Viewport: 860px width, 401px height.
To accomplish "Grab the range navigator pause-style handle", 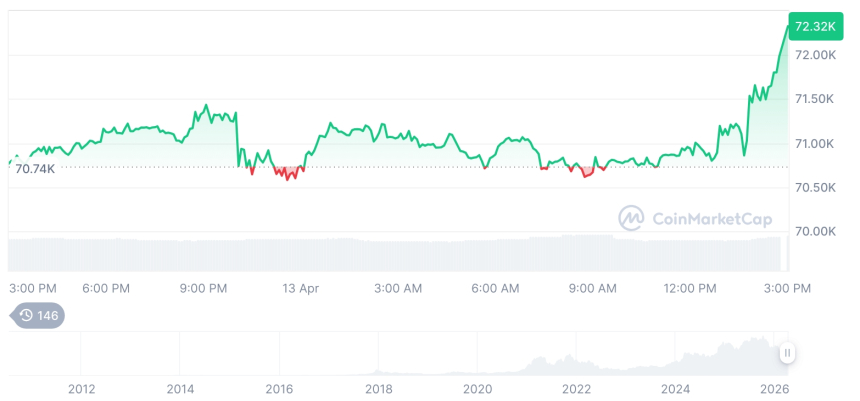I will (788, 353).
